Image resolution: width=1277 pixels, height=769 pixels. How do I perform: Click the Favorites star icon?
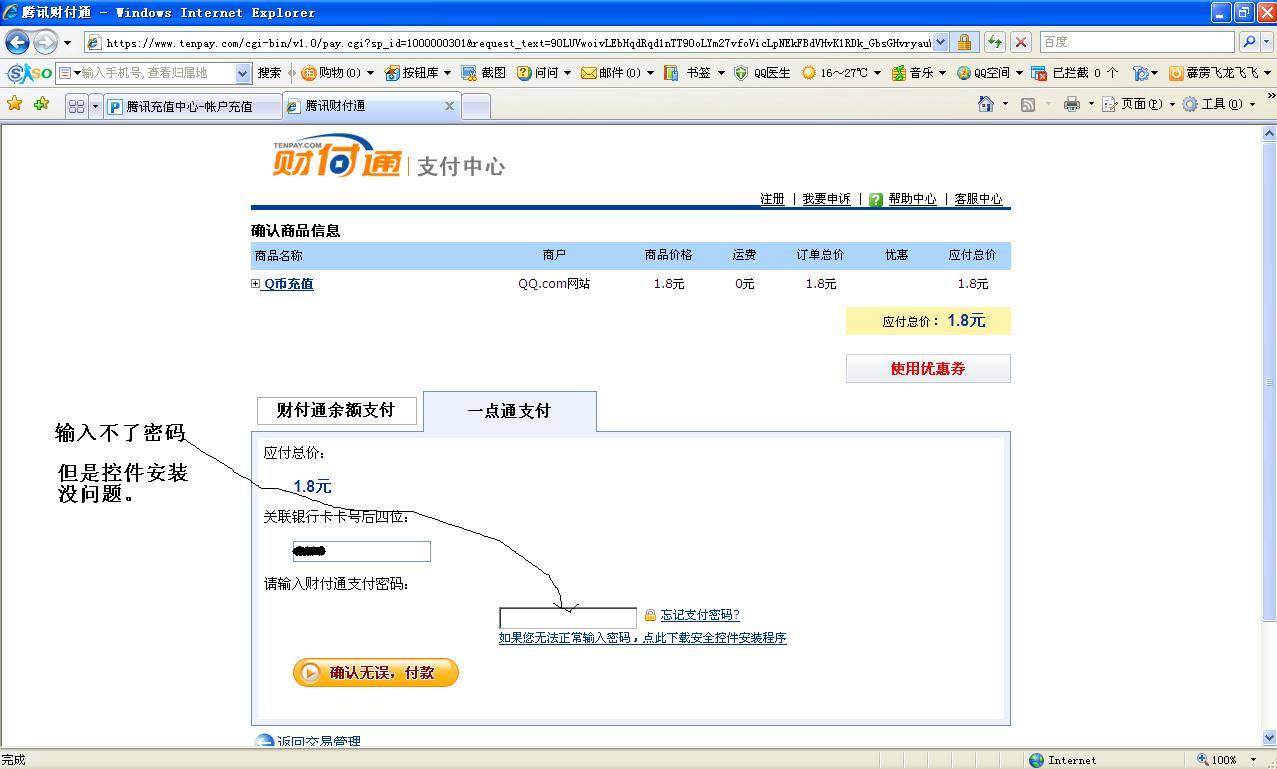14,104
